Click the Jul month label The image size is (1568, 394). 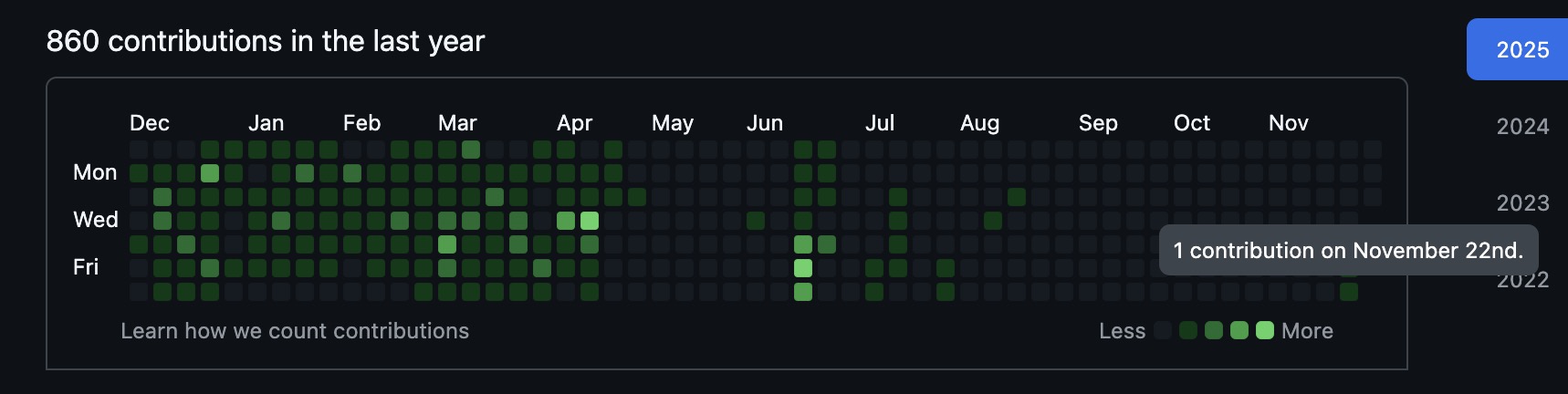pos(880,123)
